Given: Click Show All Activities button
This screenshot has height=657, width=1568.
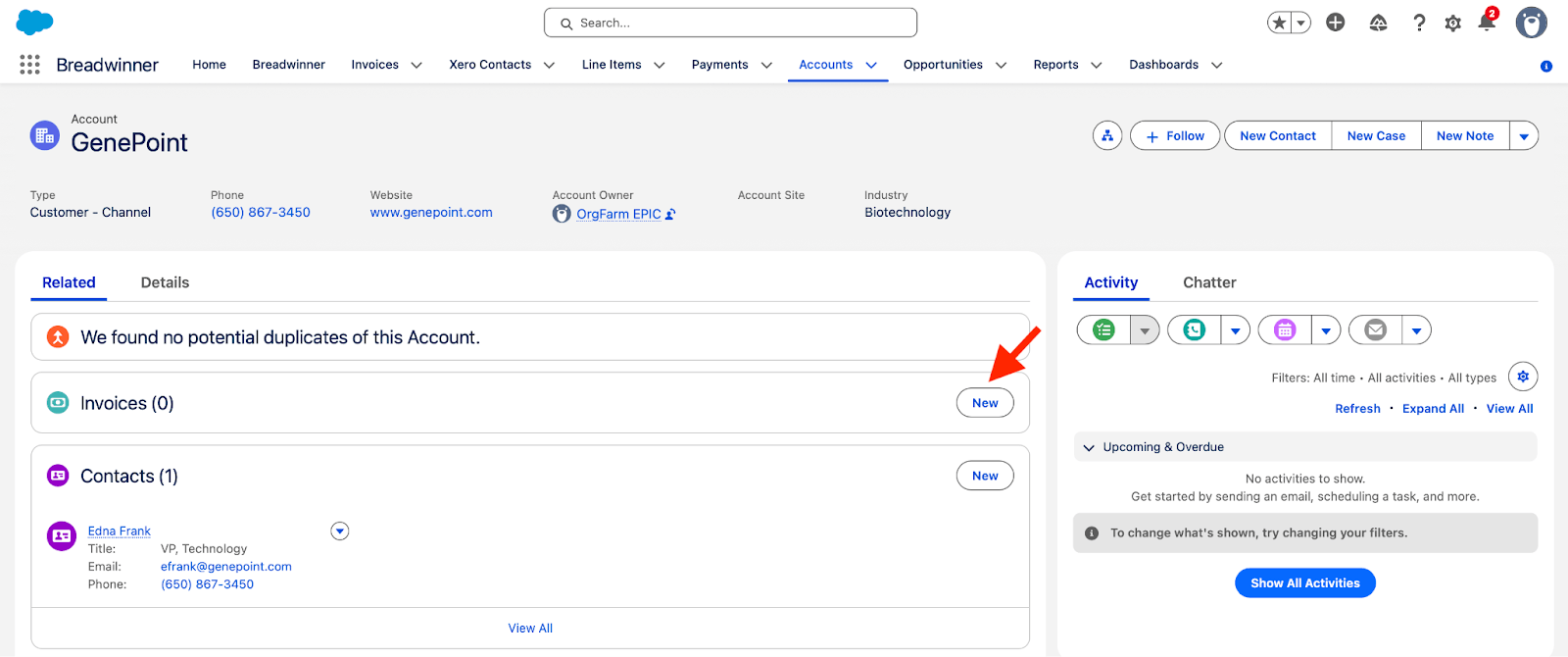Looking at the screenshot, I should coord(1305,583).
